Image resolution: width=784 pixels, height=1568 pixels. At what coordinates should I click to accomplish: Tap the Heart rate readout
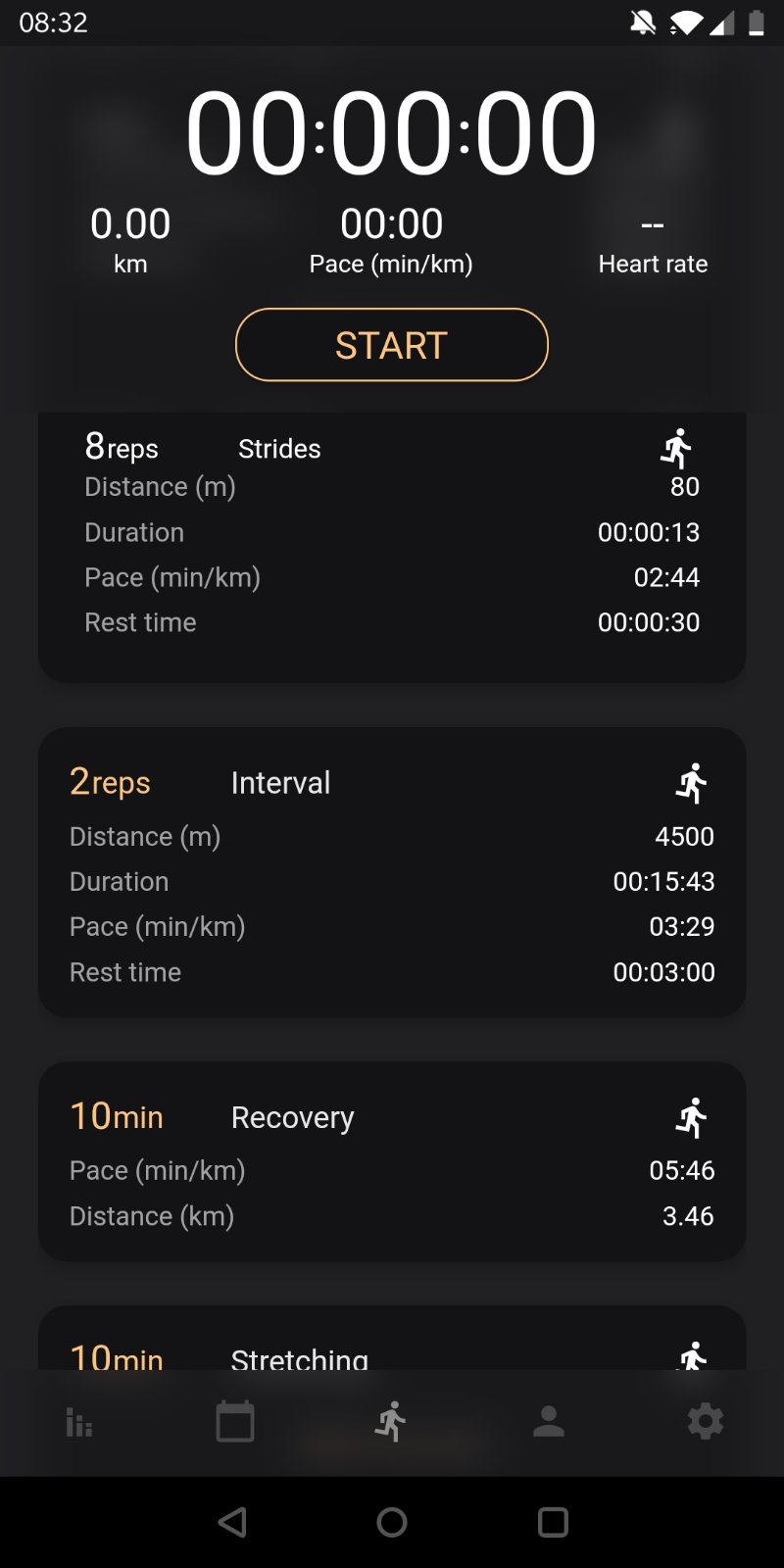[653, 241]
